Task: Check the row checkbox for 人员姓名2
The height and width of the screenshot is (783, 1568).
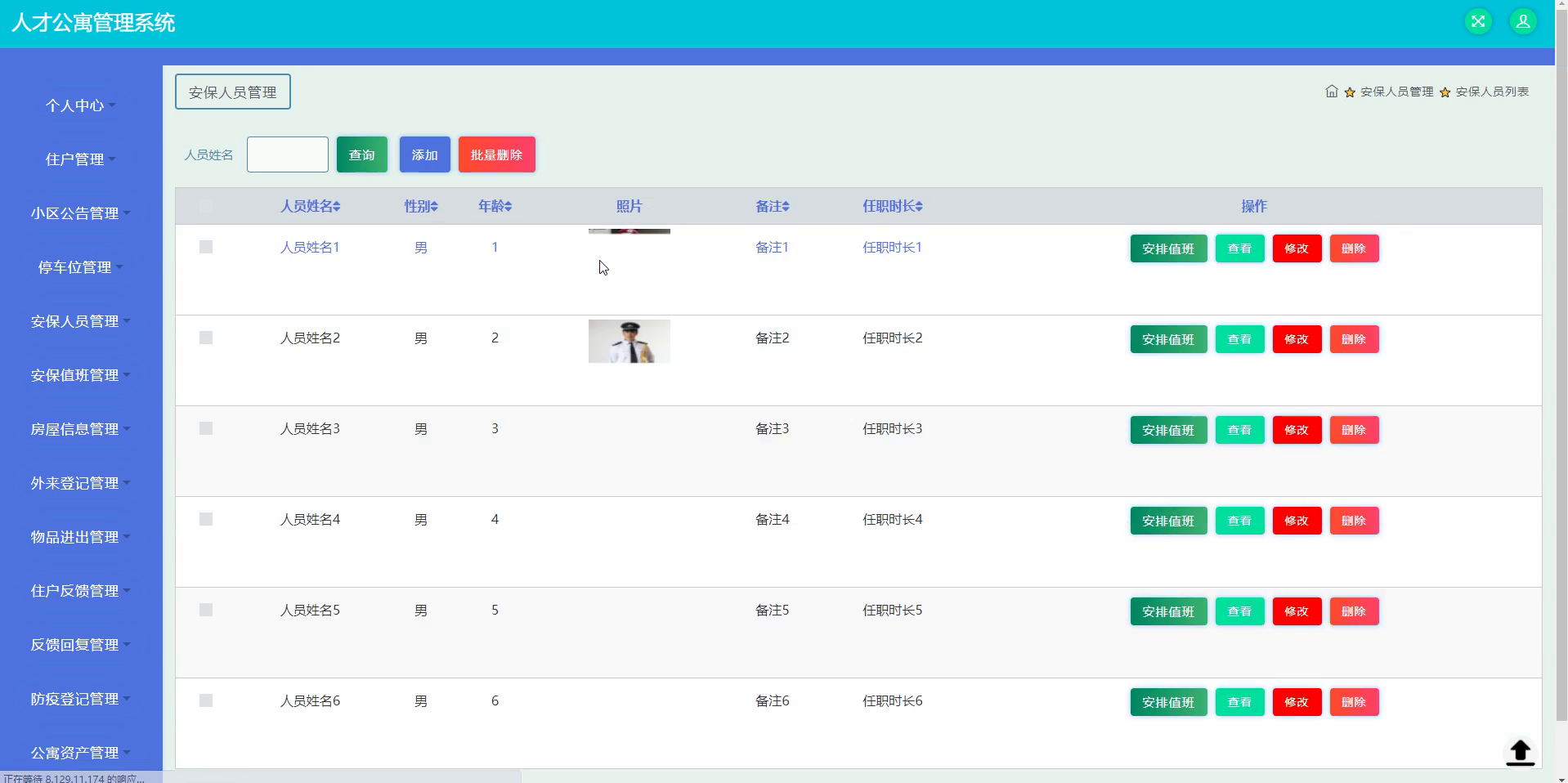Action: click(x=206, y=338)
